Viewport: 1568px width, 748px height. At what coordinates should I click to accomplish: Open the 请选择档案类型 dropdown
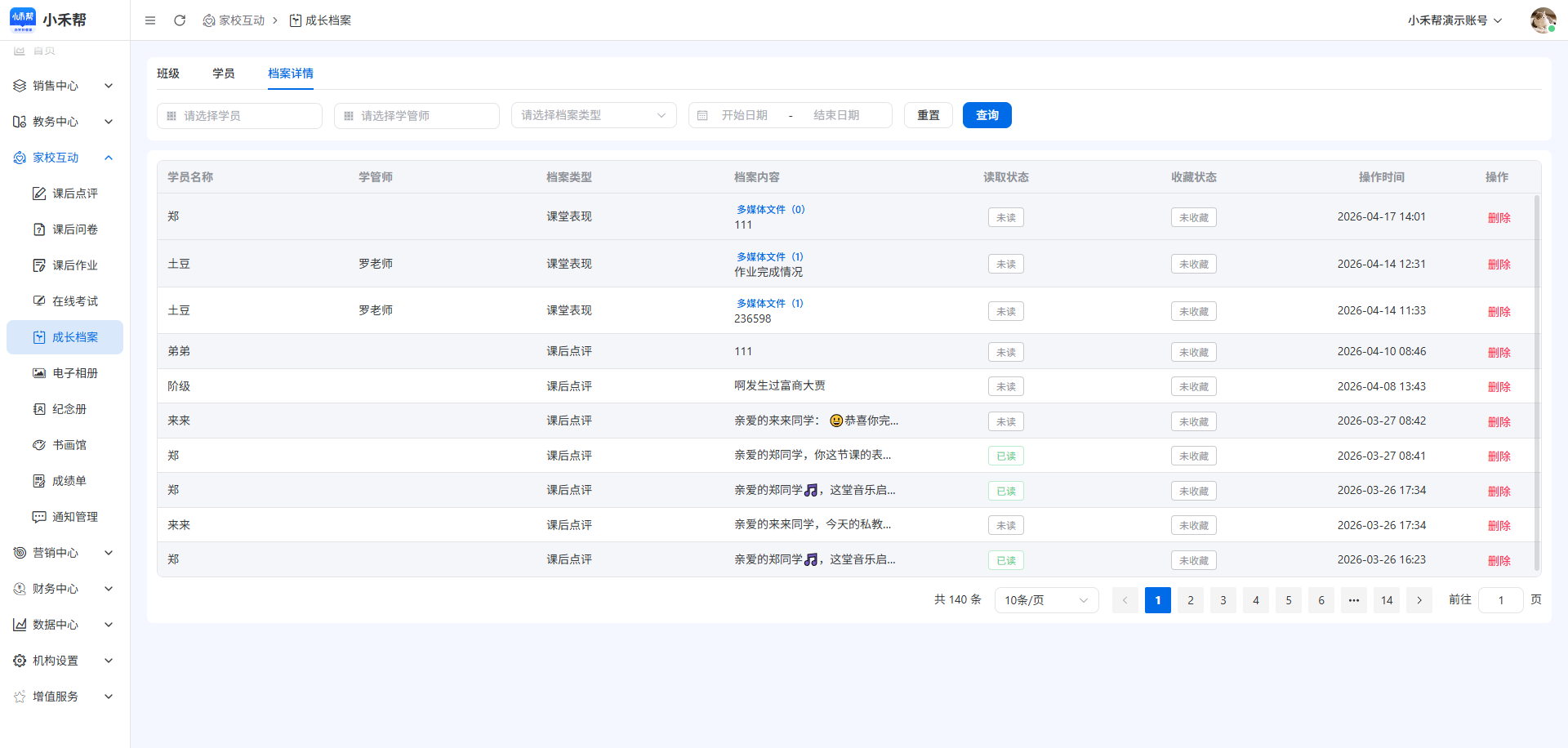click(594, 115)
